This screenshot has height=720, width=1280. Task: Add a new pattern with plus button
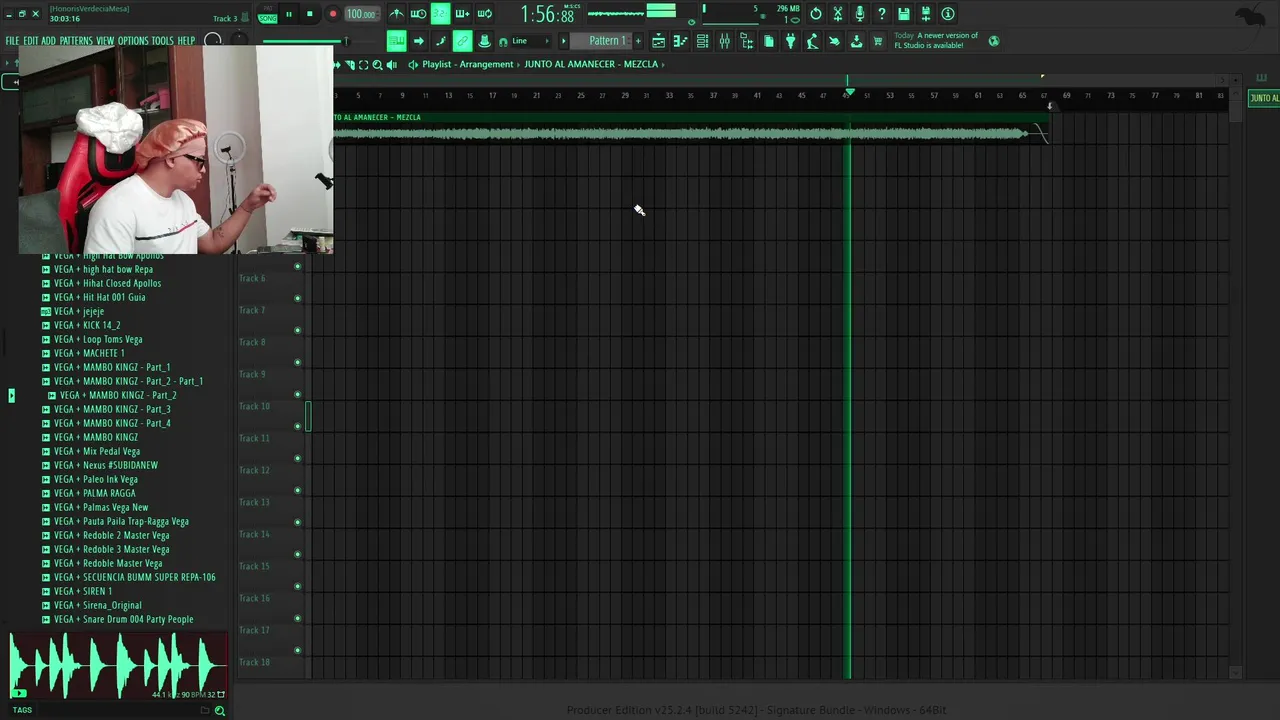(x=637, y=41)
